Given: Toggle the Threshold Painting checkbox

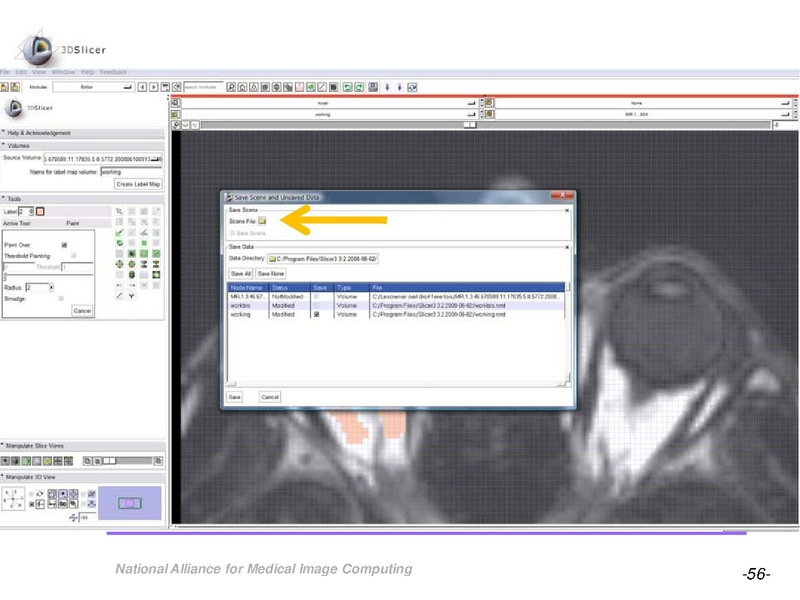Looking at the screenshot, I should pos(74,256).
